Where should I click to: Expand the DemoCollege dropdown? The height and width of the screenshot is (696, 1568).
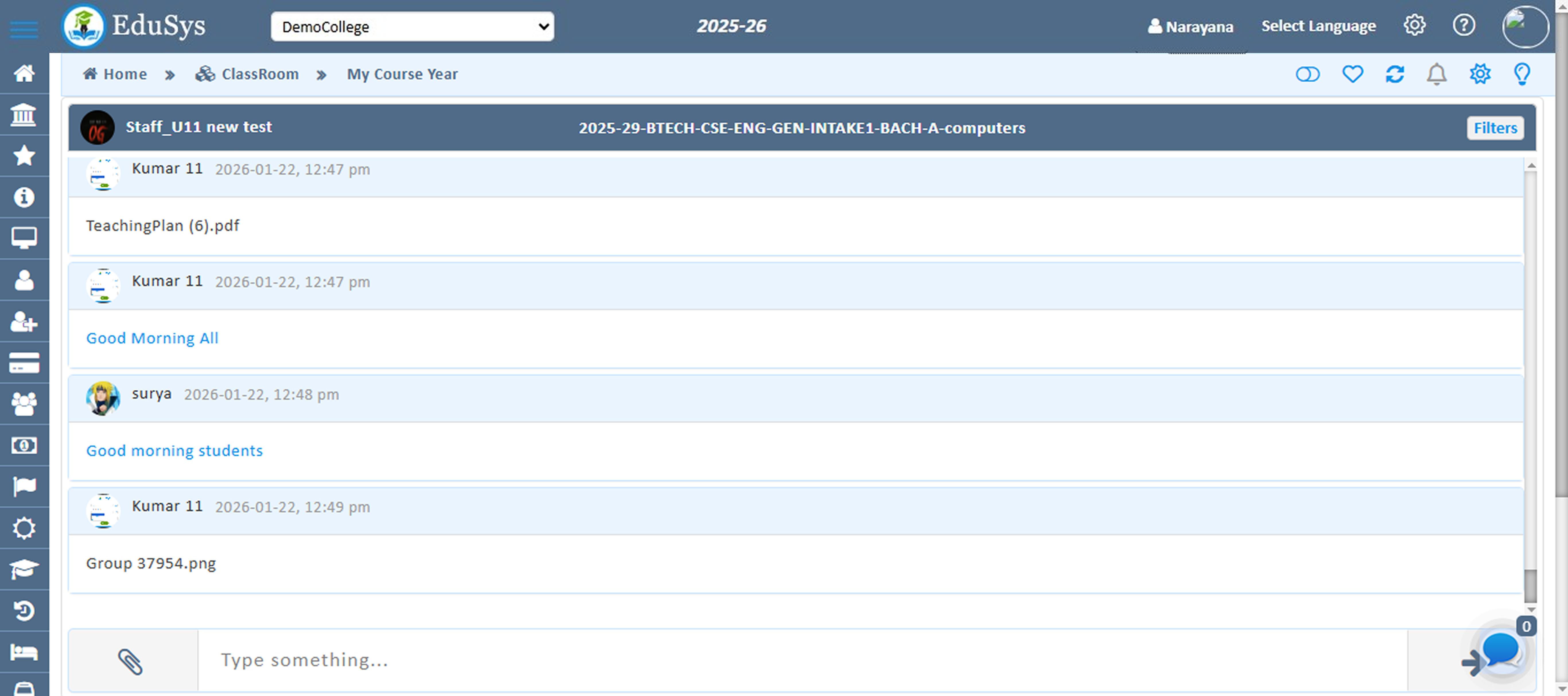point(412,27)
